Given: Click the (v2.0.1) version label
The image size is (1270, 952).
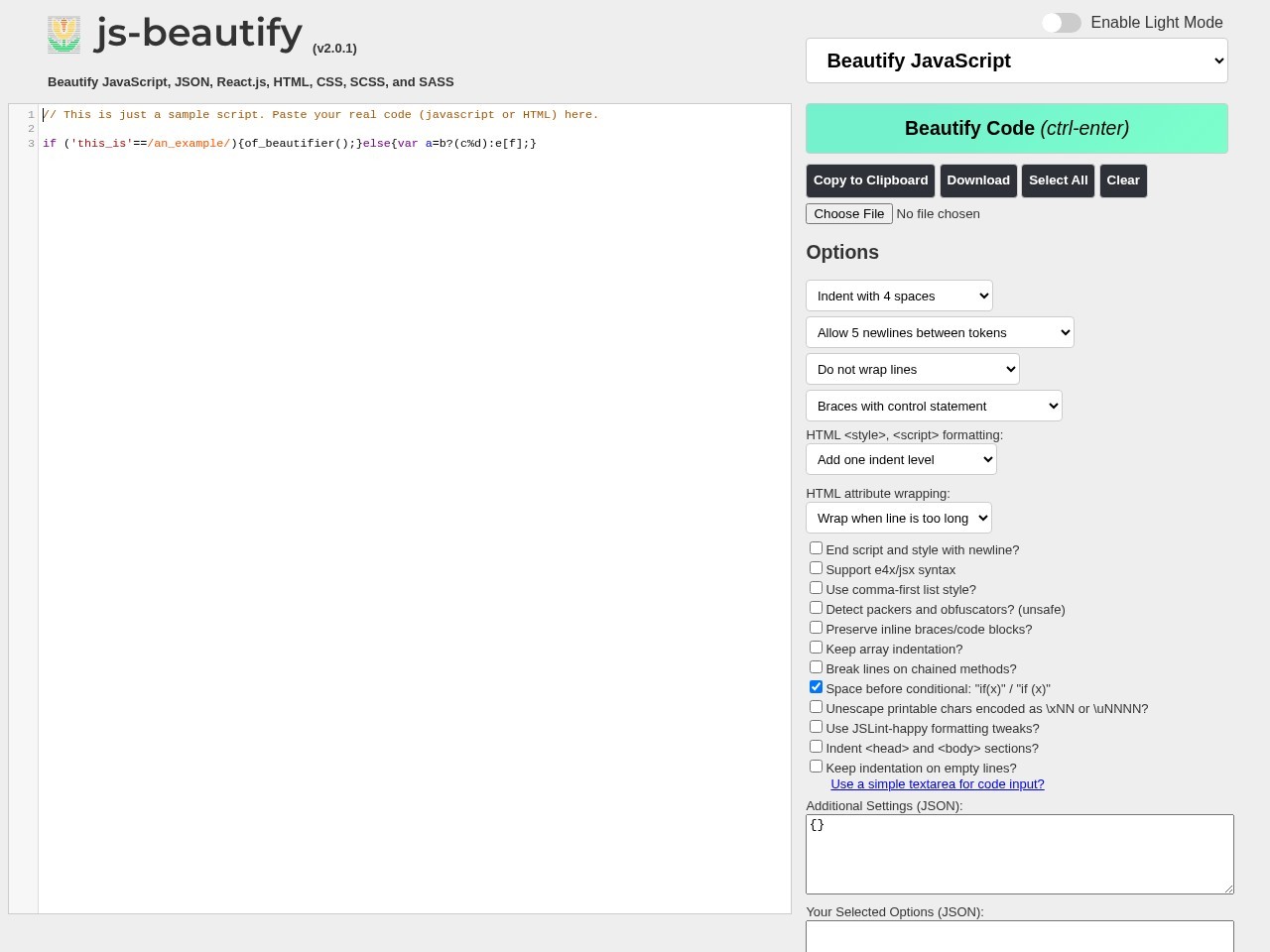Looking at the screenshot, I should [x=334, y=48].
